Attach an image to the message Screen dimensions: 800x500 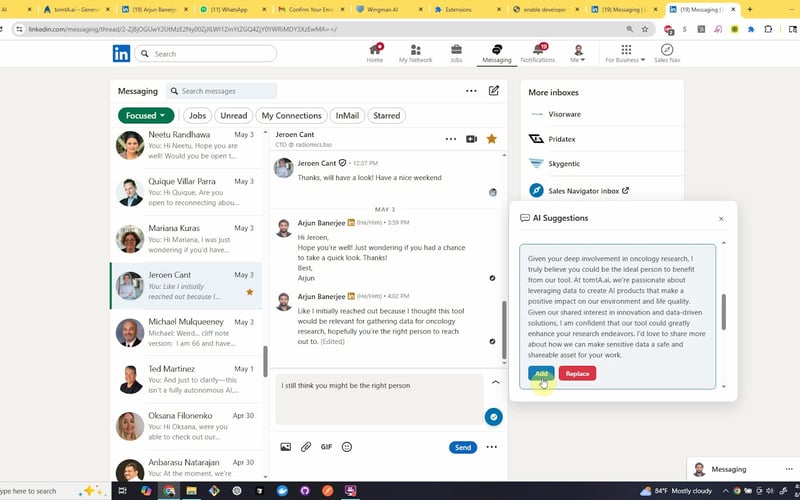tap(286, 447)
